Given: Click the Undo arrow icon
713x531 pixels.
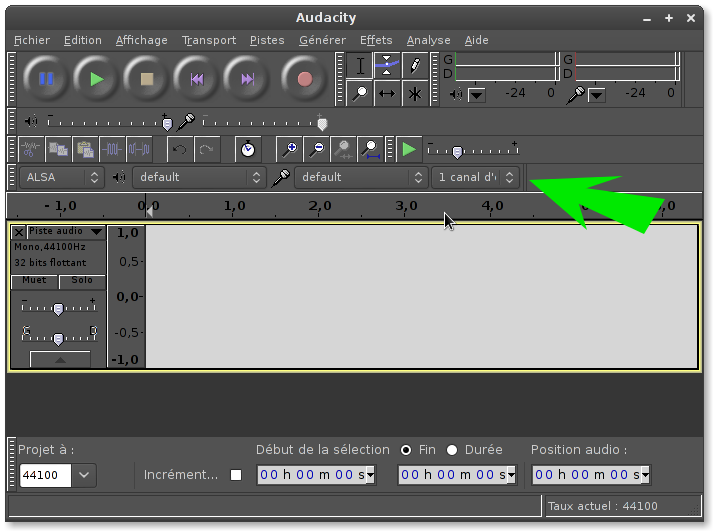Looking at the screenshot, I should pos(180,149).
